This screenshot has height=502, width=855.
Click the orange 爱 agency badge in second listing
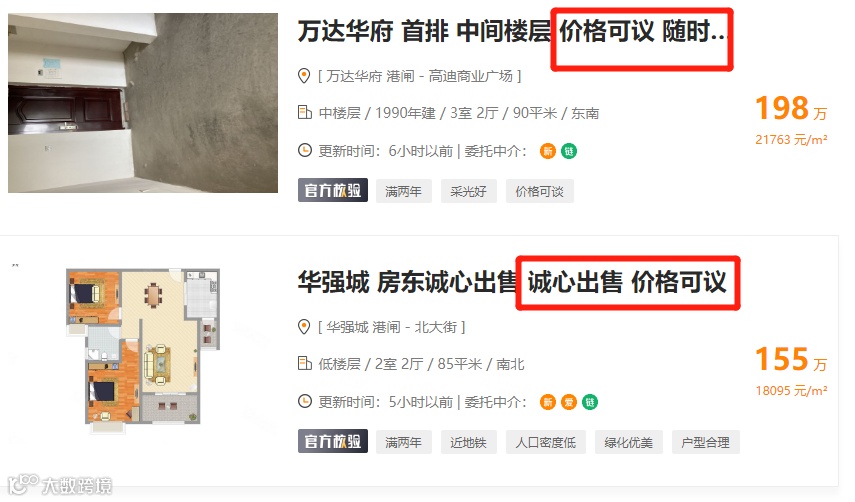pyautogui.click(x=569, y=402)
